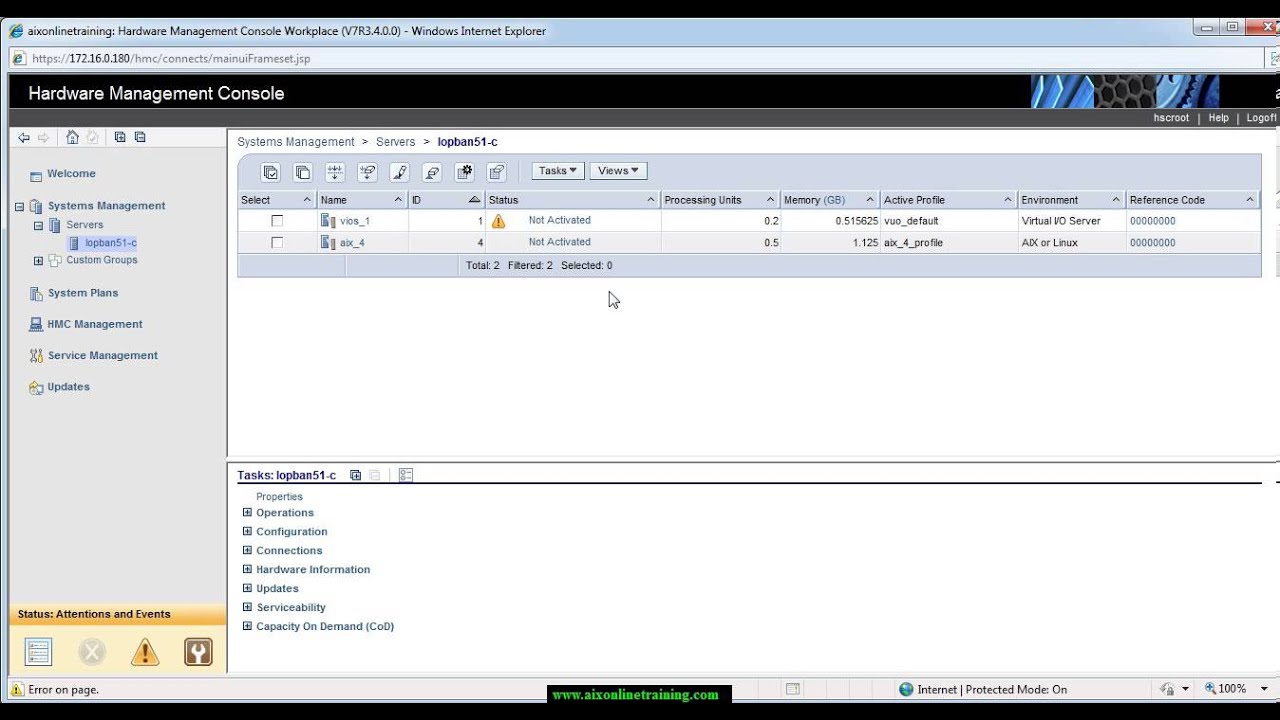Screen dimensions: 1280x720
Task: Expand the Configuration task group
Action: click(247, 531)
